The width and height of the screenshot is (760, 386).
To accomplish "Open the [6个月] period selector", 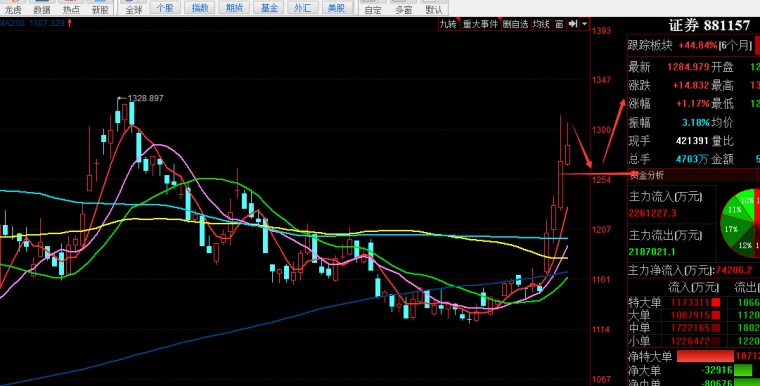I will tap(736, 46).
